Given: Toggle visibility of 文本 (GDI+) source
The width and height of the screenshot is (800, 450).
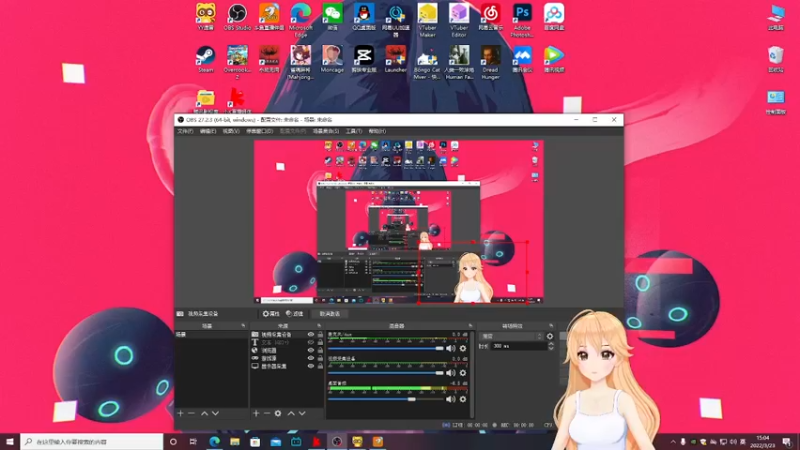Looking at the screenshot, I should [311, 342].
